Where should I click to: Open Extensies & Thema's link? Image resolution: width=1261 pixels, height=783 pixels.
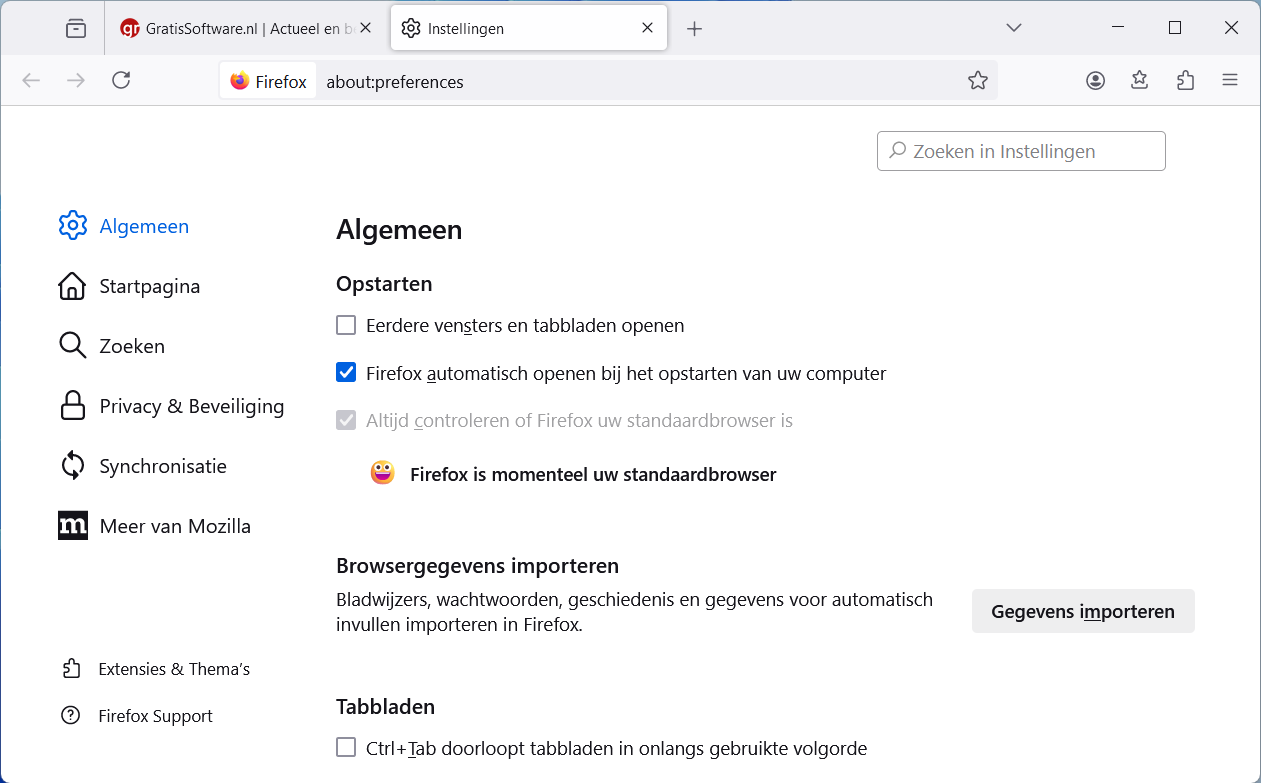[174, 669]
